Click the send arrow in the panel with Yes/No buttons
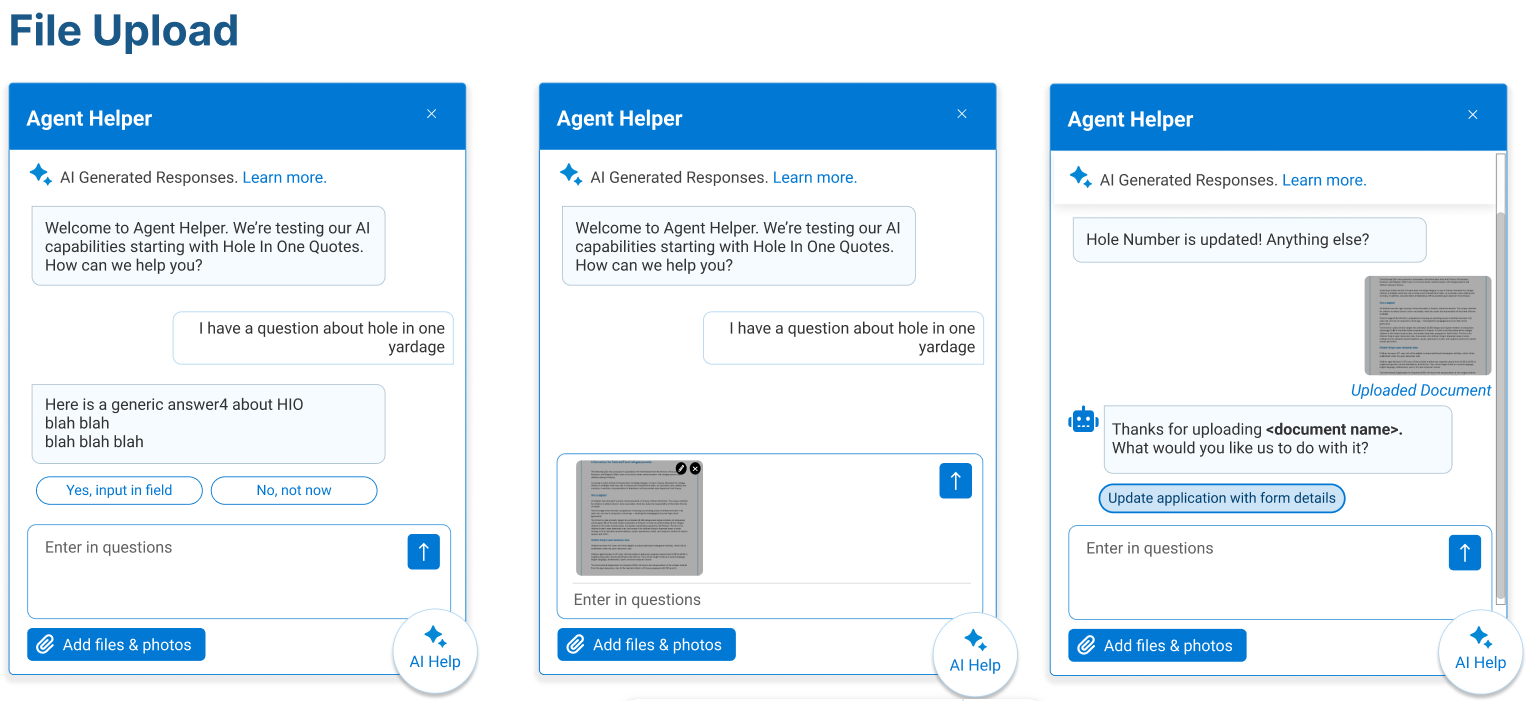 coord(424,552)
